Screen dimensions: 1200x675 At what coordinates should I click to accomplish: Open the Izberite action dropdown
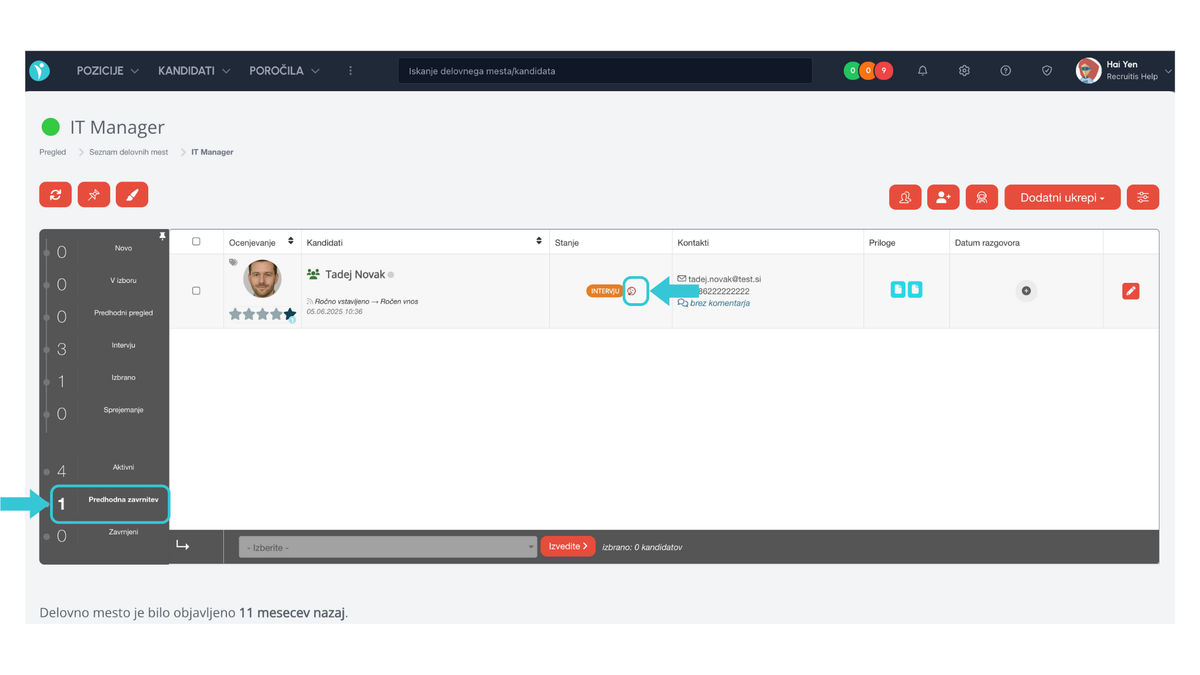(x=388, y=547)
